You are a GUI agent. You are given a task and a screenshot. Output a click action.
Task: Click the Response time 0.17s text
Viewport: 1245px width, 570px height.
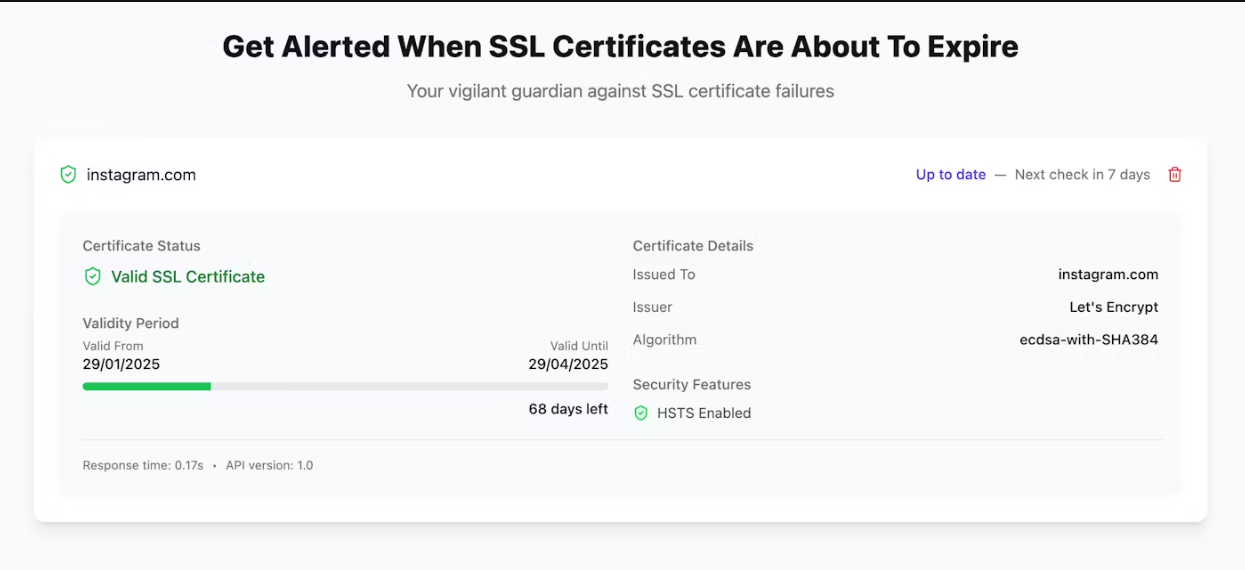[x=143, y=465]
